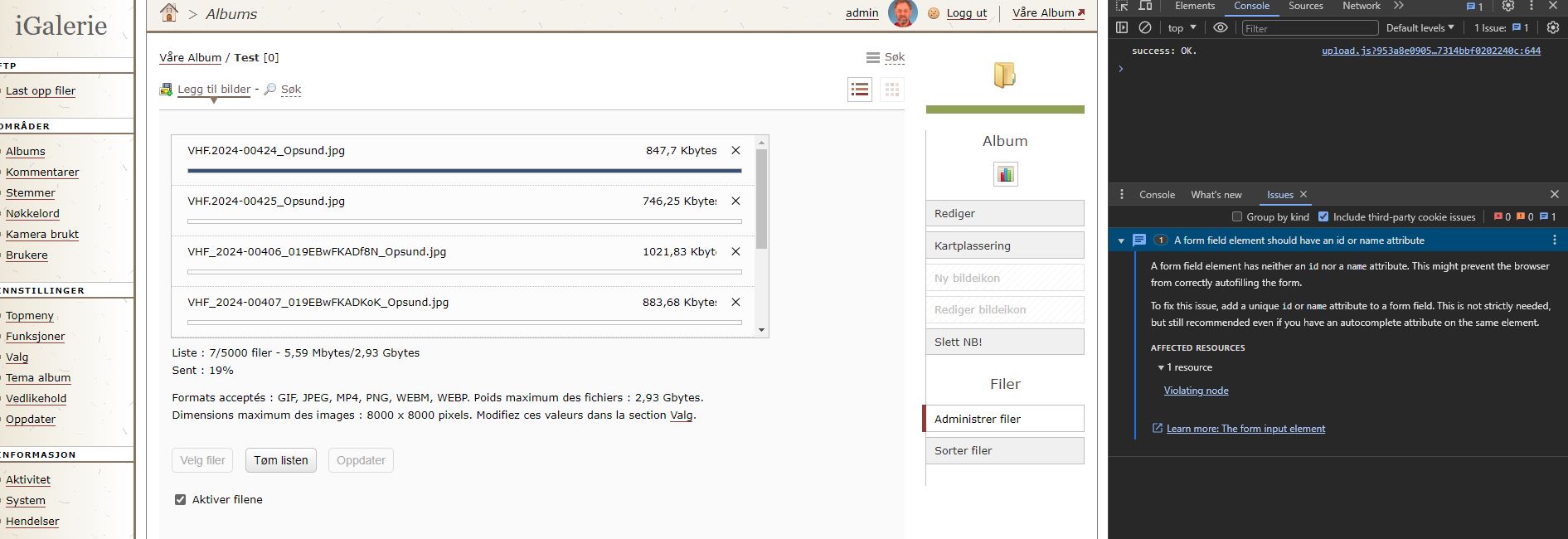Remove VHF_2024-00406 file from upload list
1568x539 pixels.
click(735, 252)
